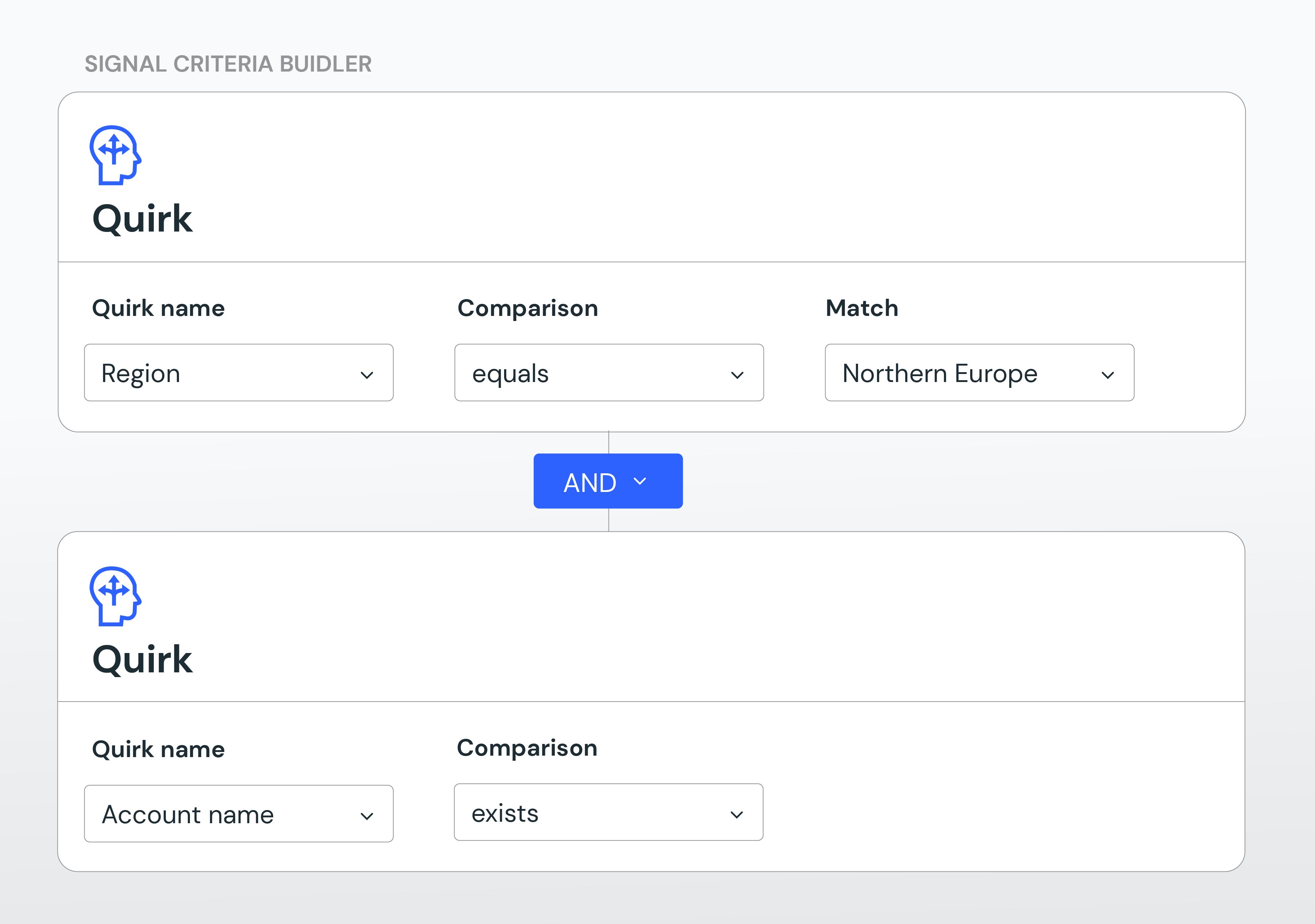Click the Match label above Northern Europe
1315x924 pixels.
(x=861, y=308)
